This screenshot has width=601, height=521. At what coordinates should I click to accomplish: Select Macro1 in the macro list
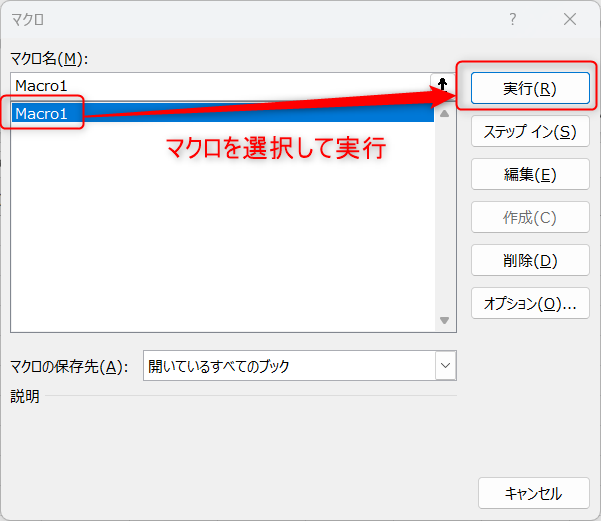[x=223, y=113]
